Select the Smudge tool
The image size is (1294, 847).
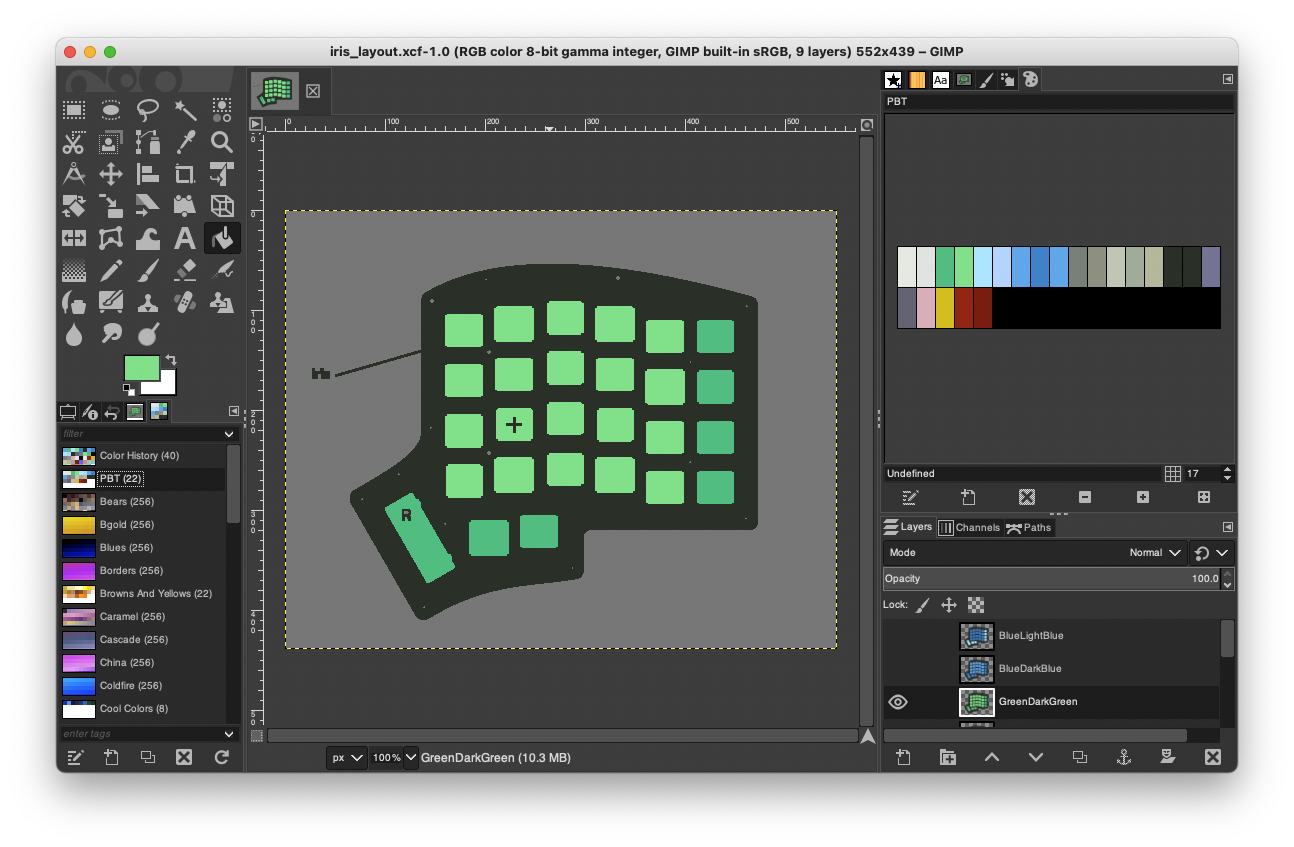point(111,334)
